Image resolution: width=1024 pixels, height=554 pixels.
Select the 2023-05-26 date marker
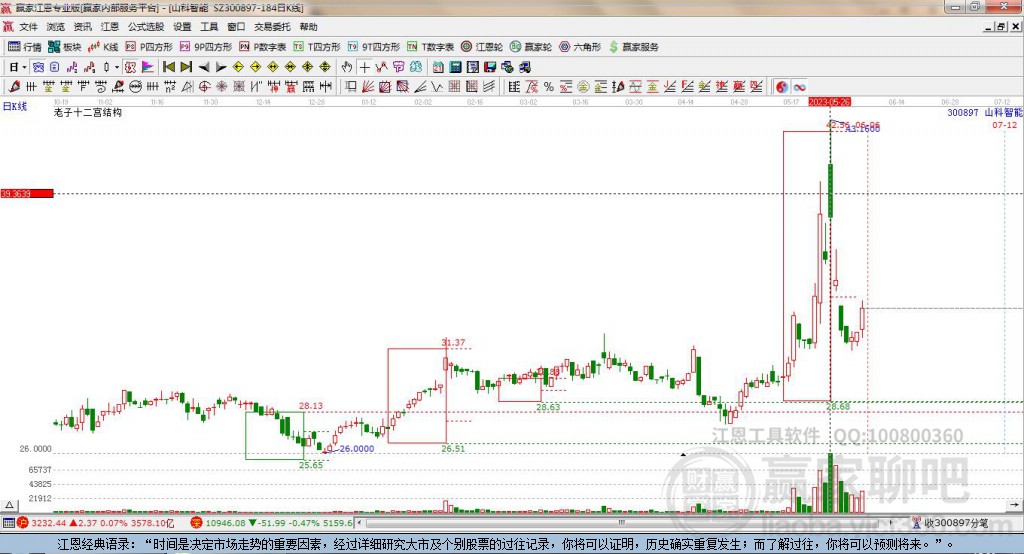(829, 102)
